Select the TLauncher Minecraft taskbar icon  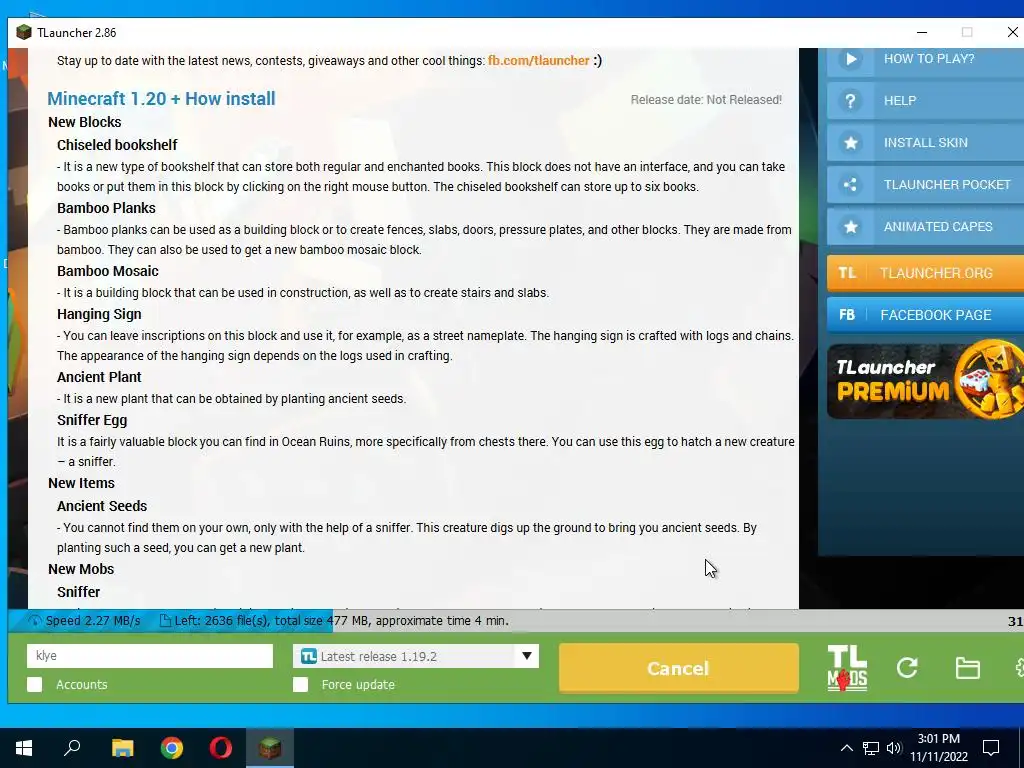(270, 748)
